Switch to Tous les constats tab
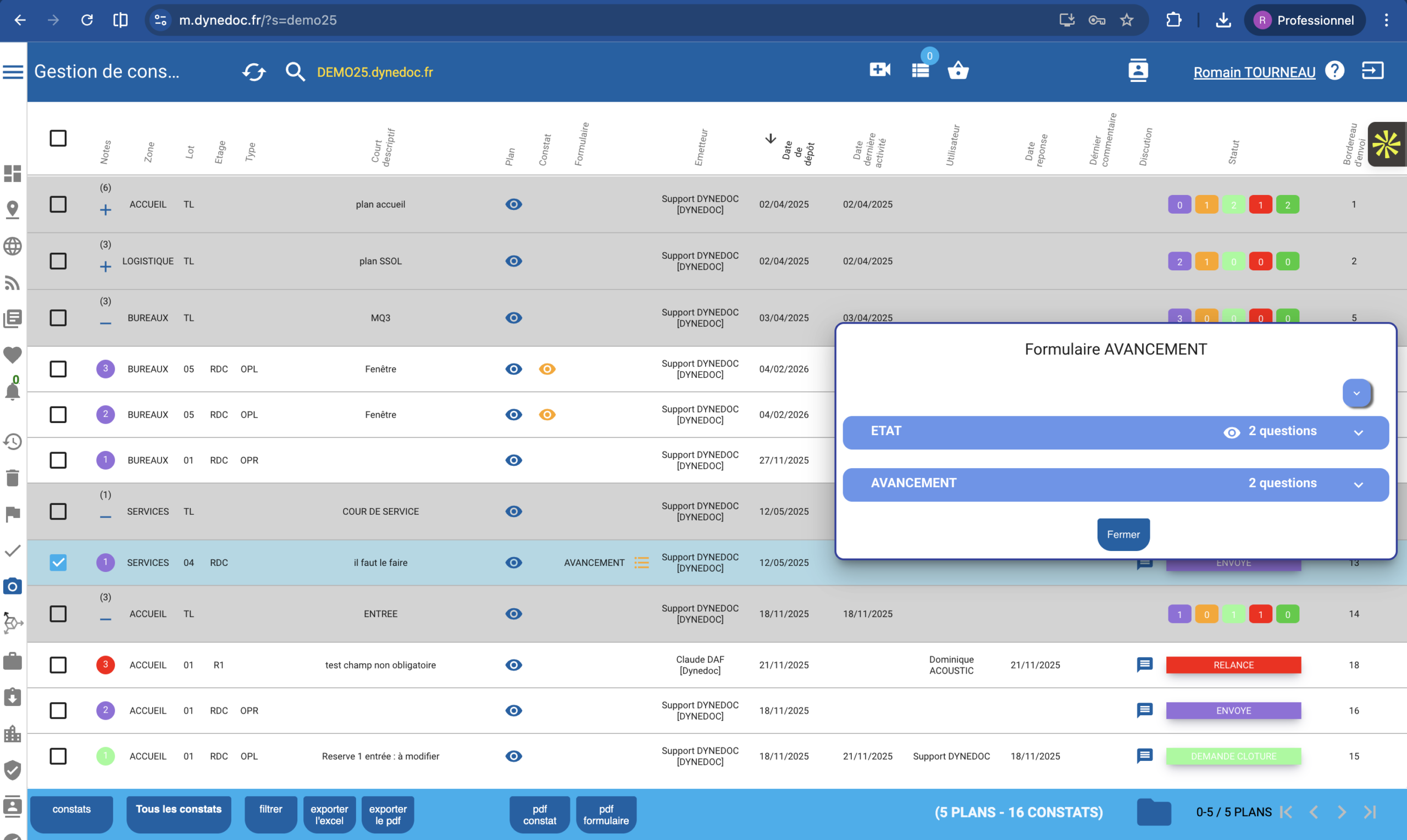Image resolution: width=1407 pixels, height=840 pixels. [179, 809]
